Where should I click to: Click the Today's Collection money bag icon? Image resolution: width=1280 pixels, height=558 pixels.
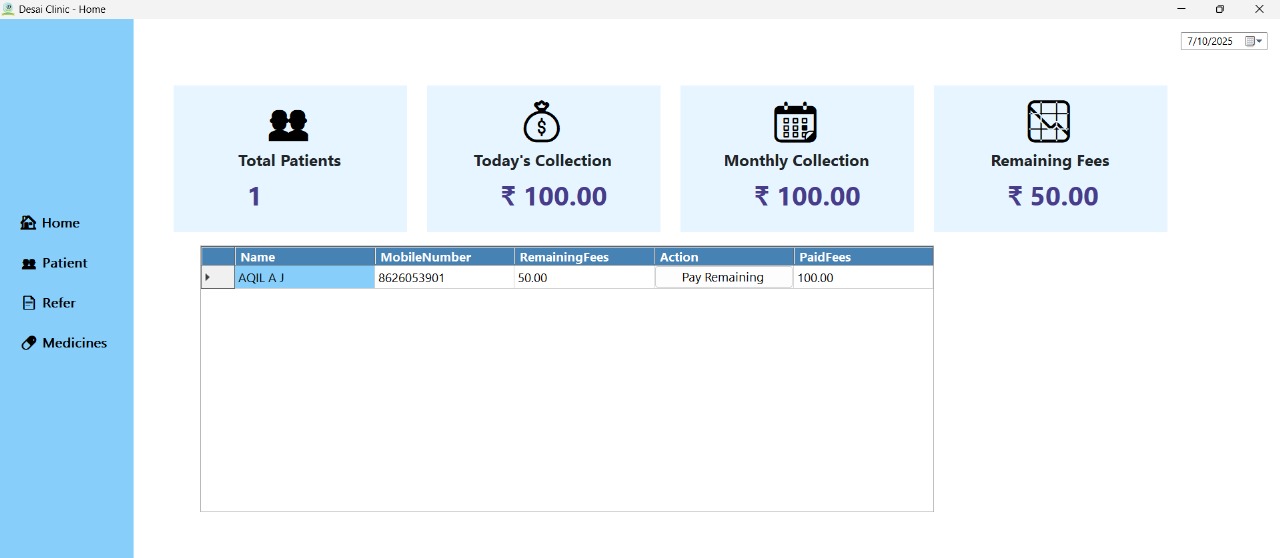click(542, 122)
